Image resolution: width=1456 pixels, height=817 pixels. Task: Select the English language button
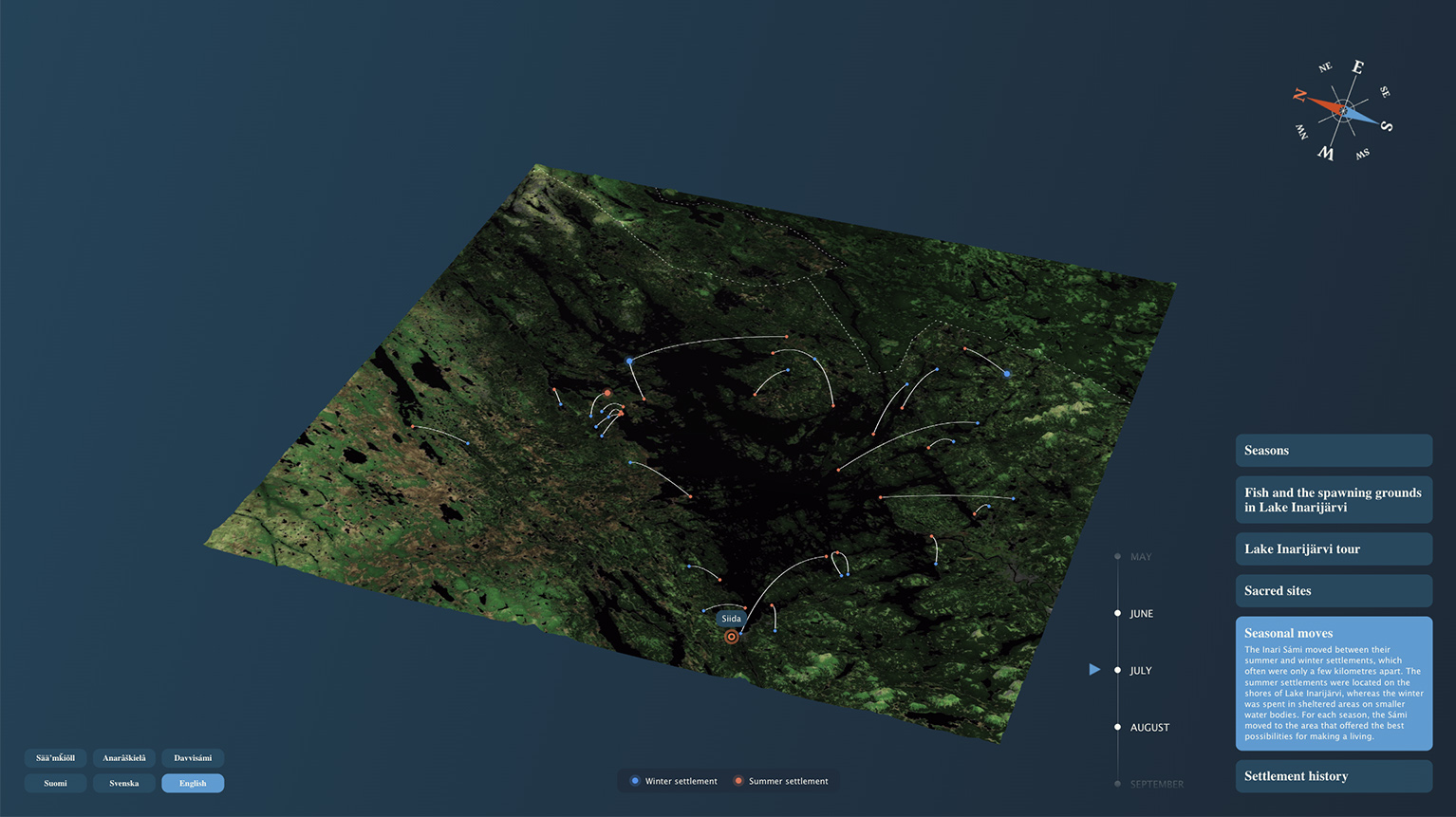[193, 783]
